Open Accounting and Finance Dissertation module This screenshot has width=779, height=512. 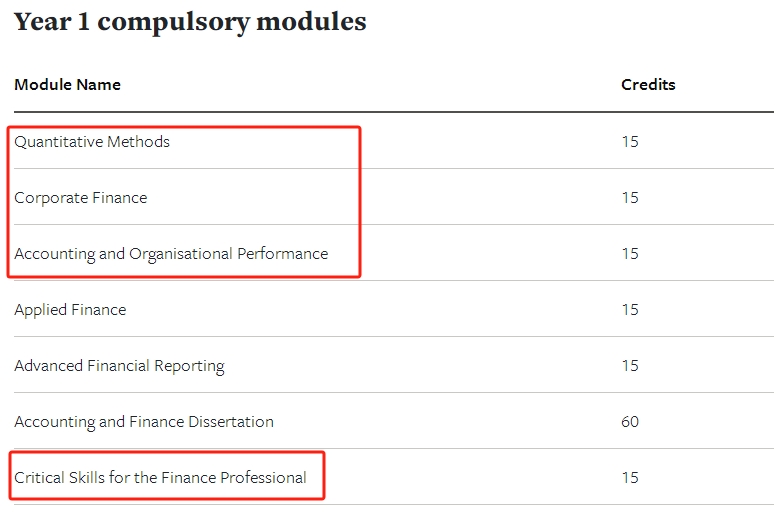point(144,422)
